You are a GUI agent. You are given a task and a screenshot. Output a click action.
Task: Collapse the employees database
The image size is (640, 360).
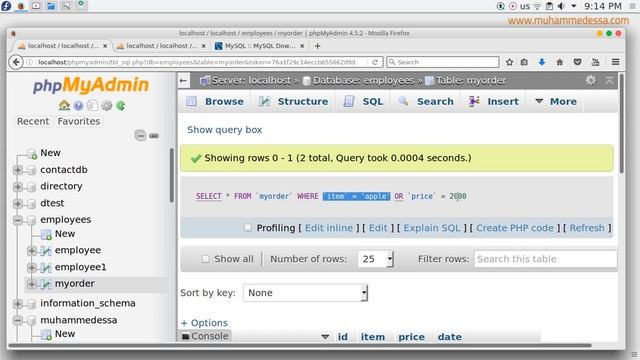pos(18,220)
